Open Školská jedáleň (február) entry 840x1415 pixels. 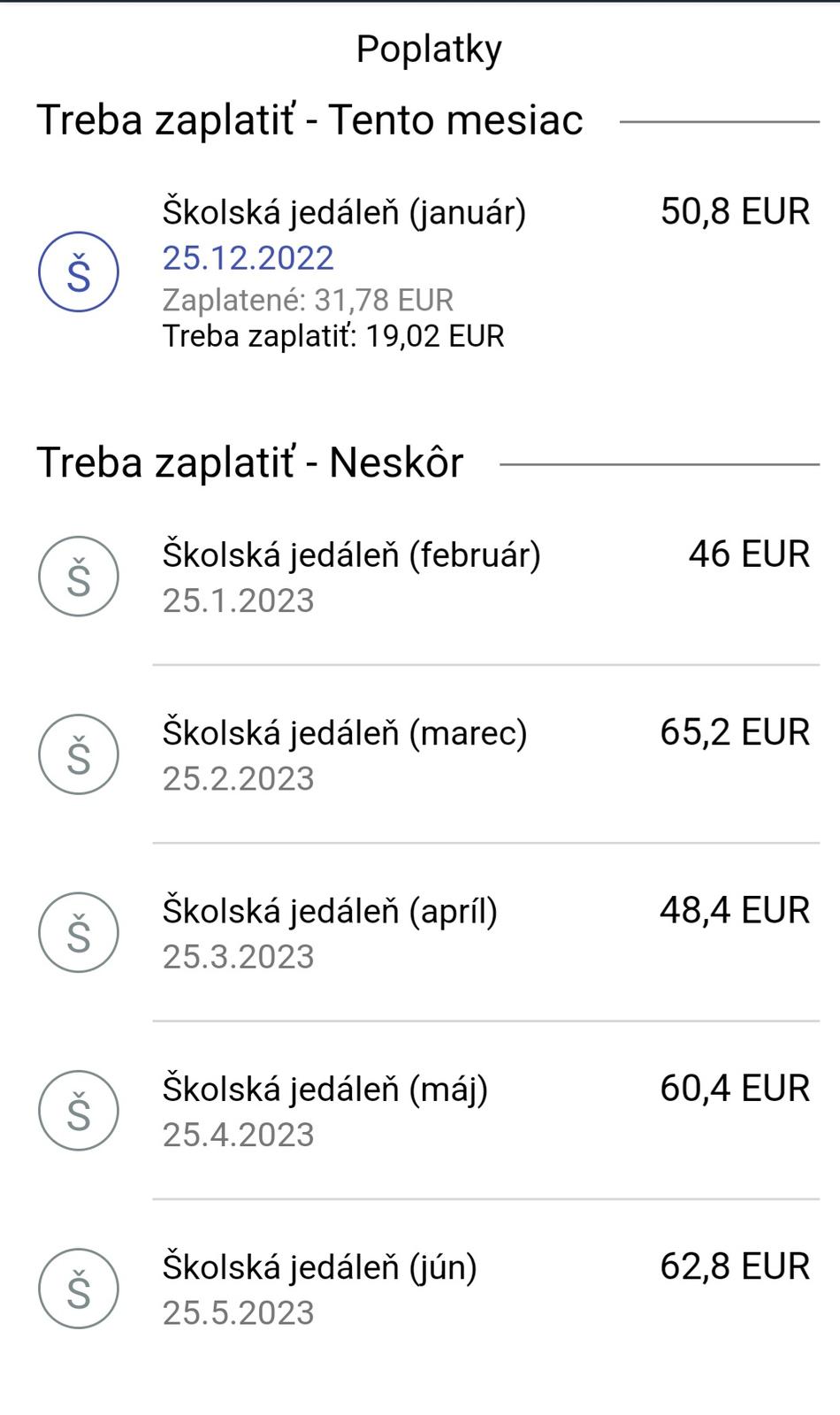point(351,555)
